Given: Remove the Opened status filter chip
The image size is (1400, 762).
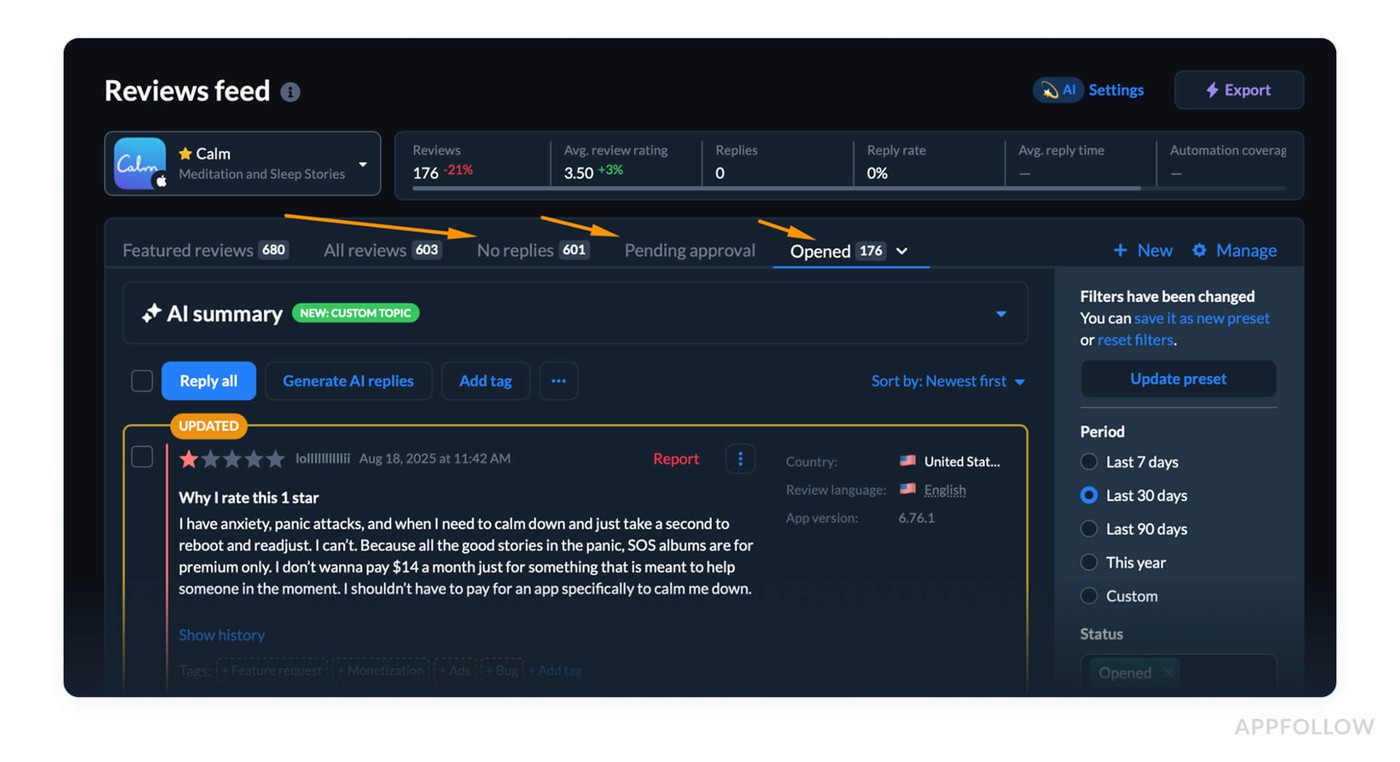Looking at the screenshot, I should pos(1168,672).
